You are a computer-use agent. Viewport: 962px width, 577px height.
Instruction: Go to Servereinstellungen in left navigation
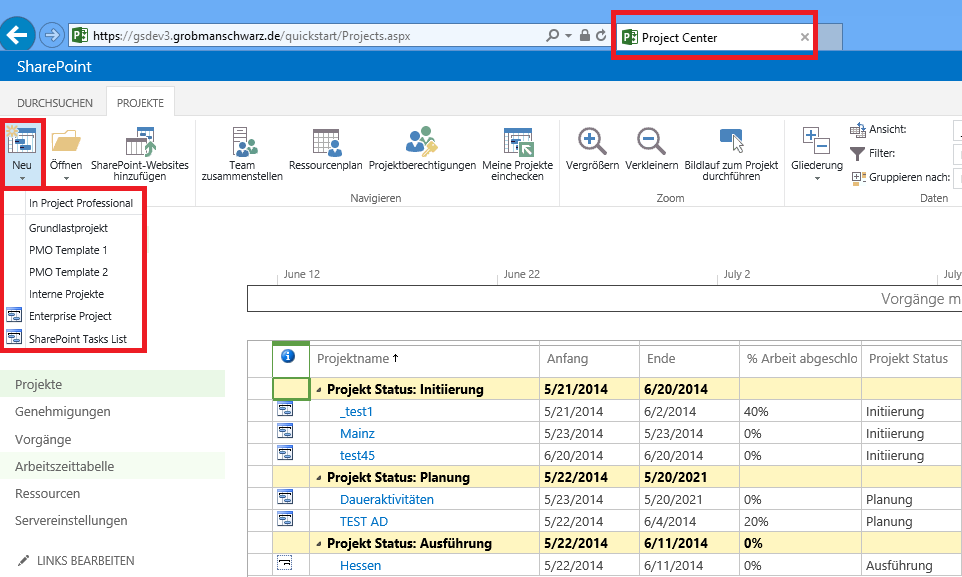coord(71,521)
